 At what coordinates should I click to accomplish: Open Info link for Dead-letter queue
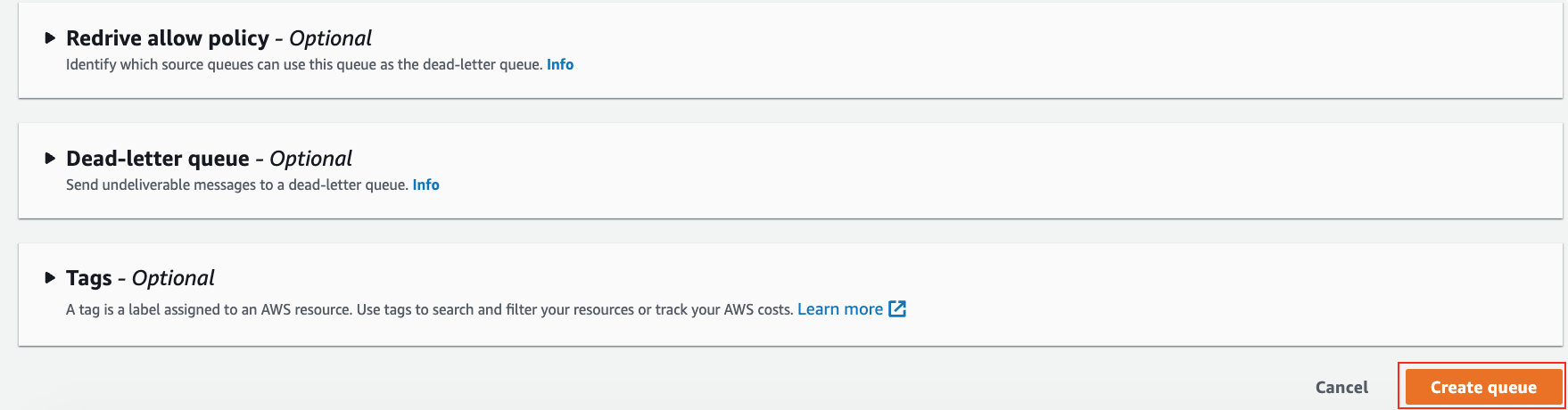pyautogui.click(x=426, y=184)
